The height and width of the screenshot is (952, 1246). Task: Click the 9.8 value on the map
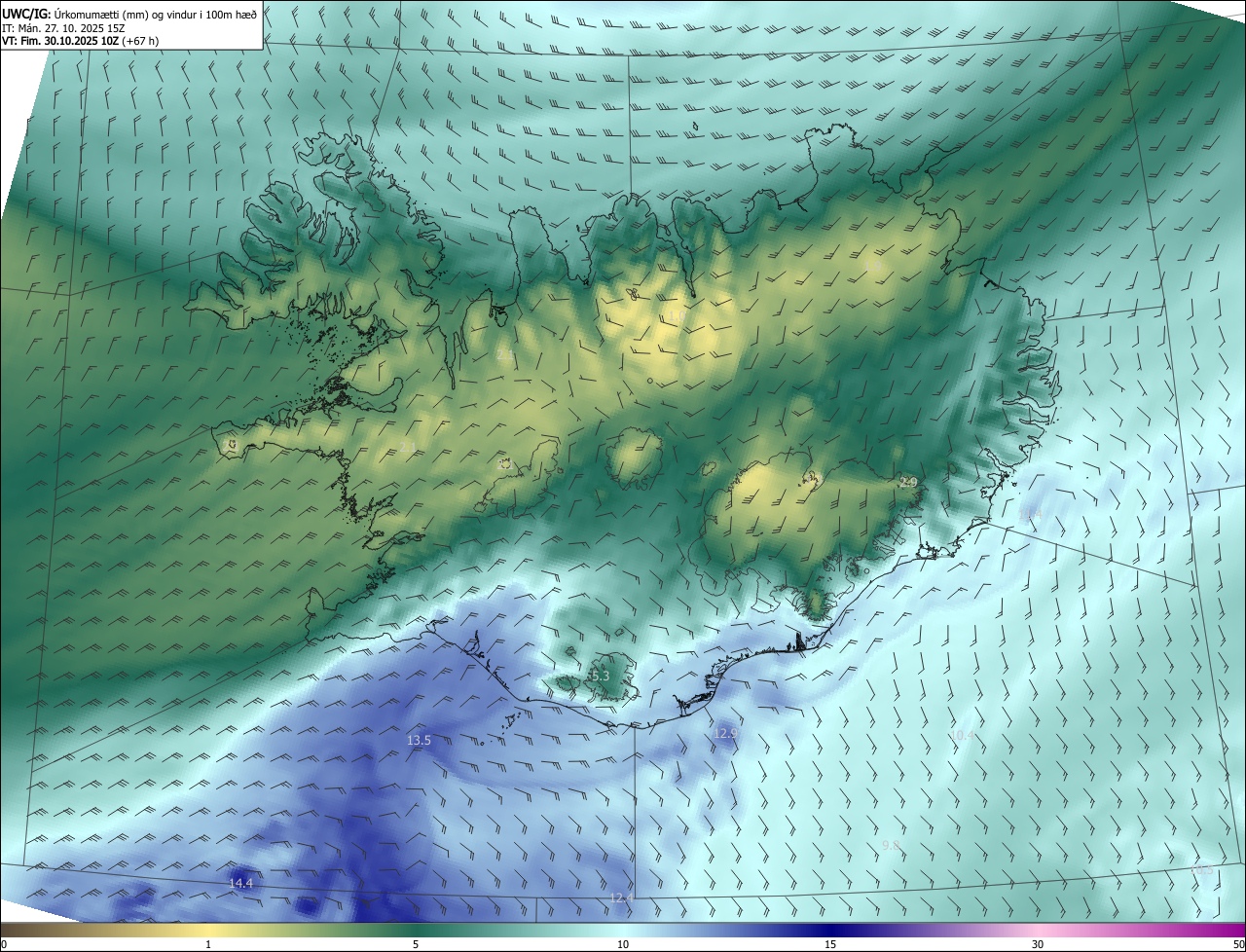pyautogui.click(x=891, y=846)
